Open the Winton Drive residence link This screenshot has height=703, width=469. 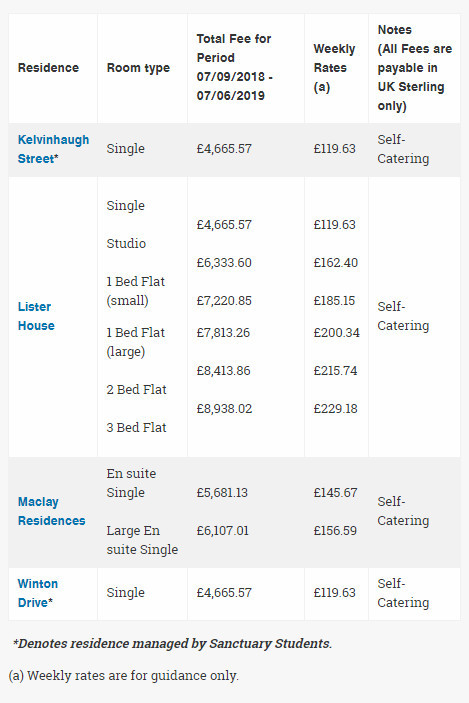click(38, 593)
